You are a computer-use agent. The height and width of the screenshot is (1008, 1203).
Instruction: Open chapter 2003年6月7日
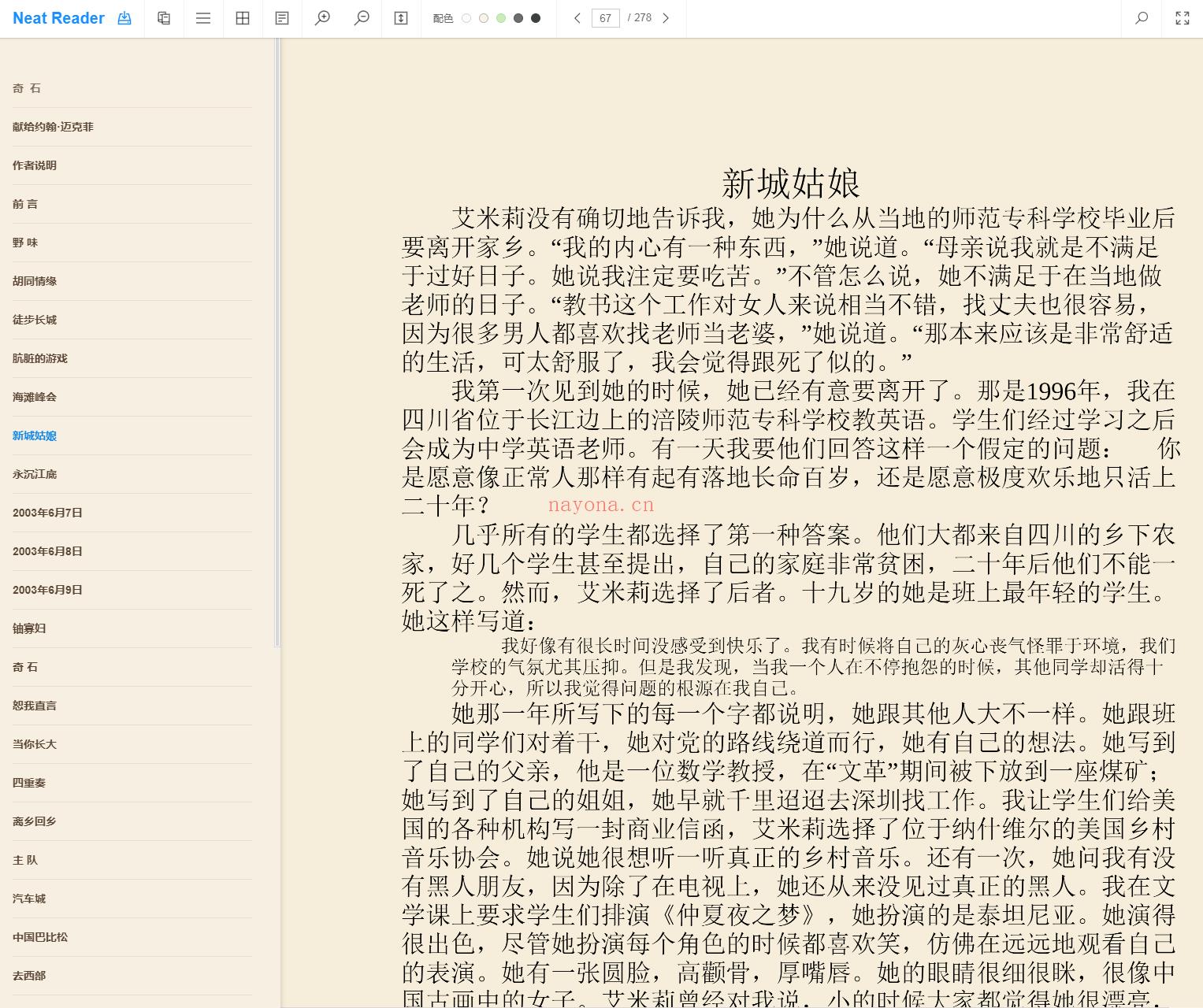(x=47, y=513)
